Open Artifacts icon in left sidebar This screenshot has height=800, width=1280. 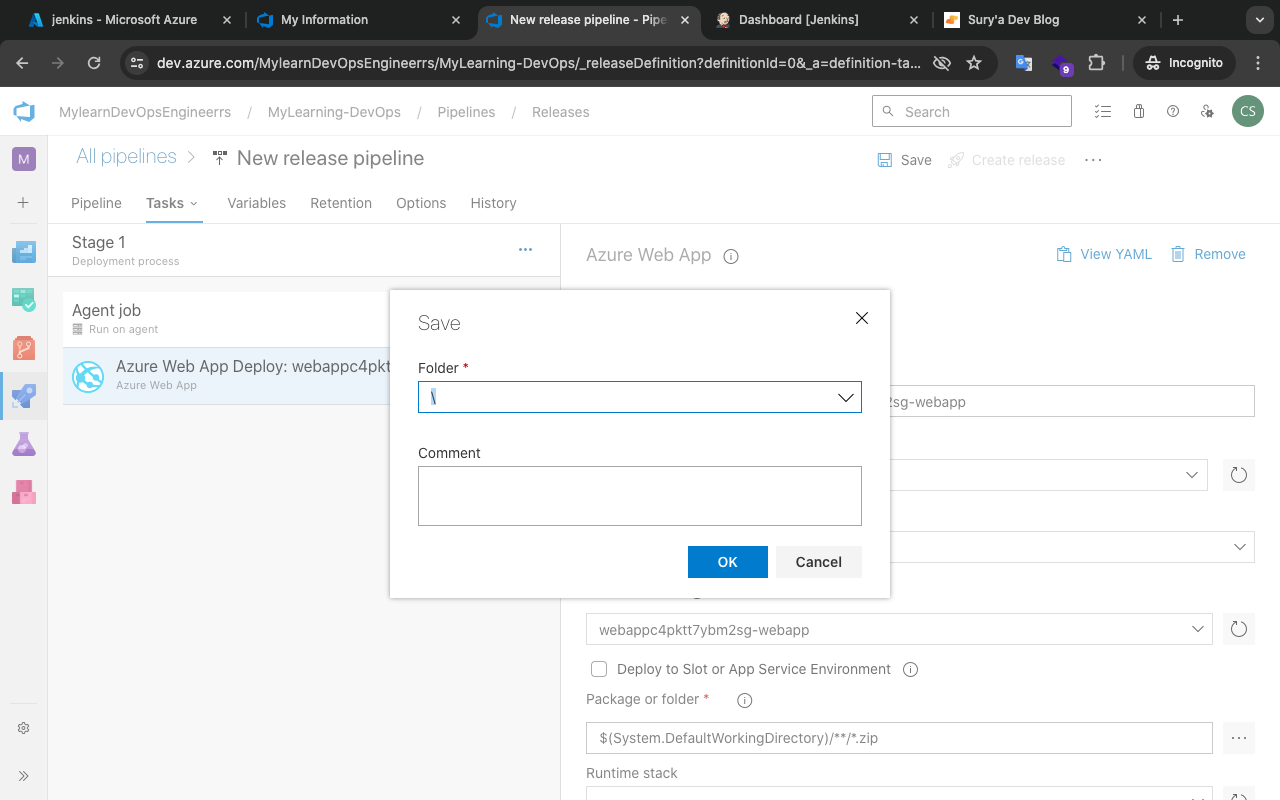point(24,492)
